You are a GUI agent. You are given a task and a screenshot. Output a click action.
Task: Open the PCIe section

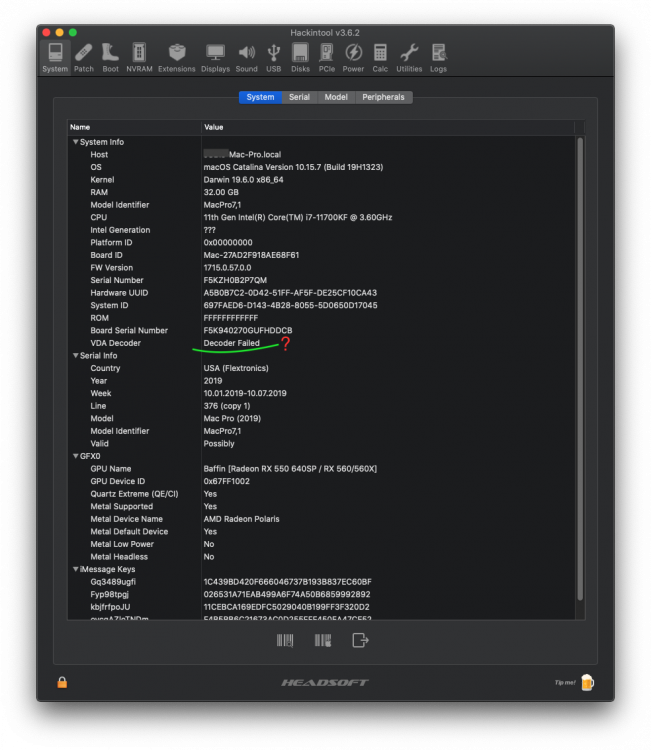[327, 58]
